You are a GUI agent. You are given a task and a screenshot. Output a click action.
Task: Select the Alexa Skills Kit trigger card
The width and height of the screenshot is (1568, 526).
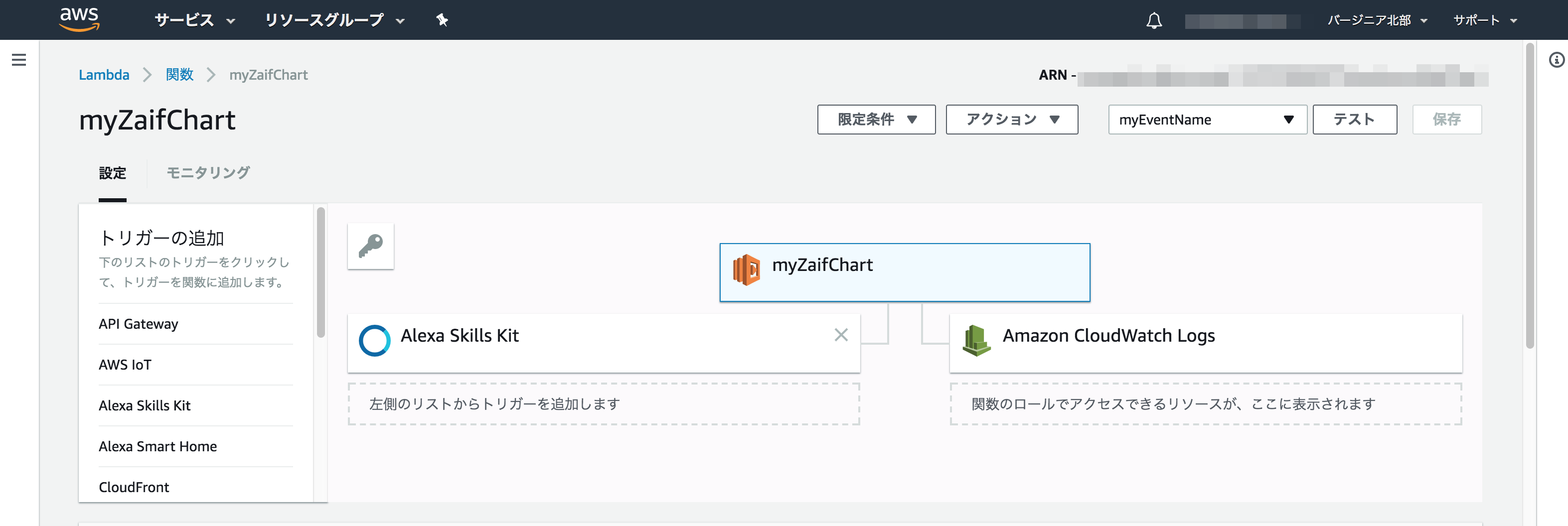(603, 343)
